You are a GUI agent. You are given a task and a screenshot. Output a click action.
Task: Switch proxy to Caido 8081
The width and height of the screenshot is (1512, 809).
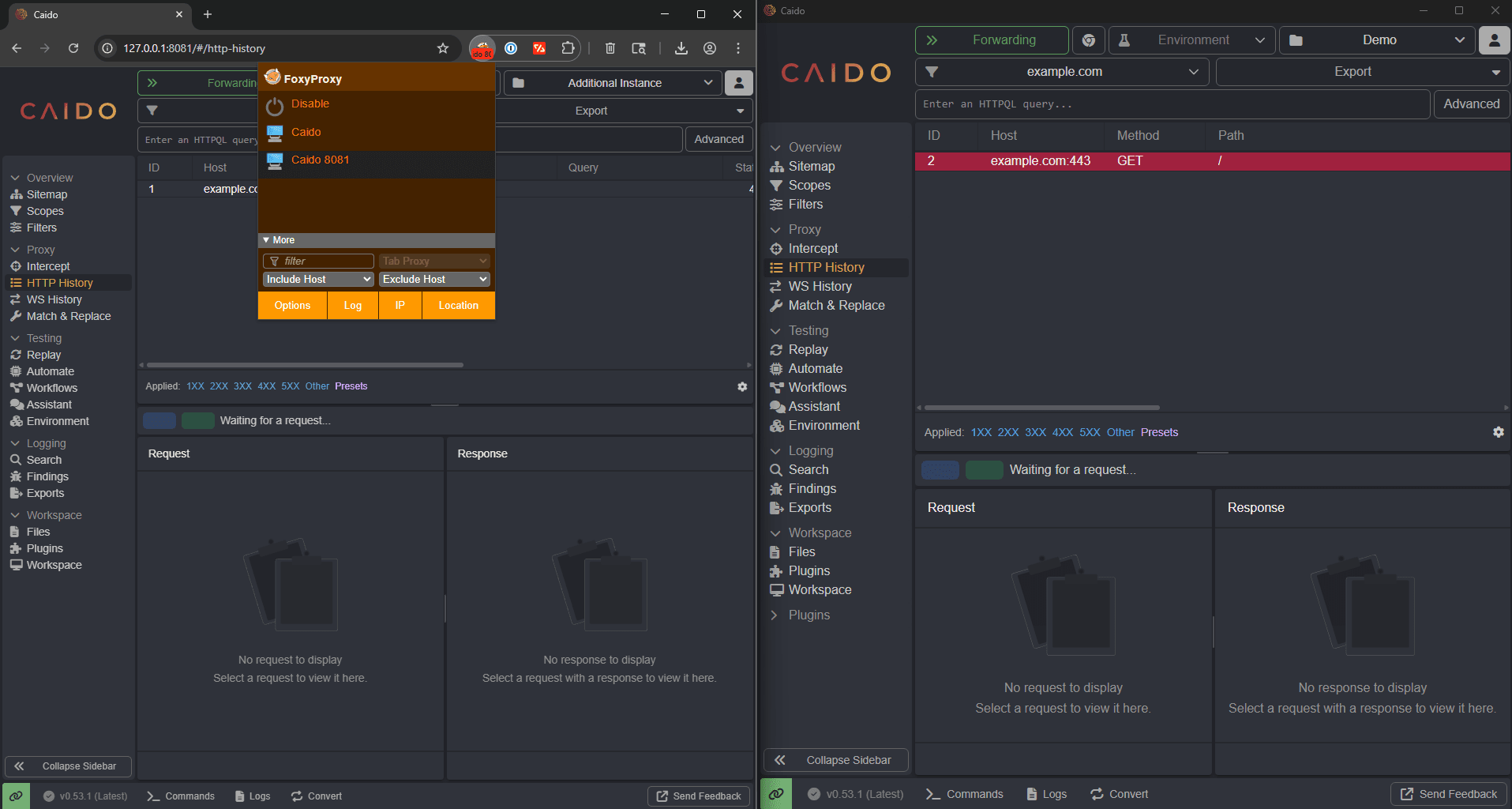click(321, 160)
